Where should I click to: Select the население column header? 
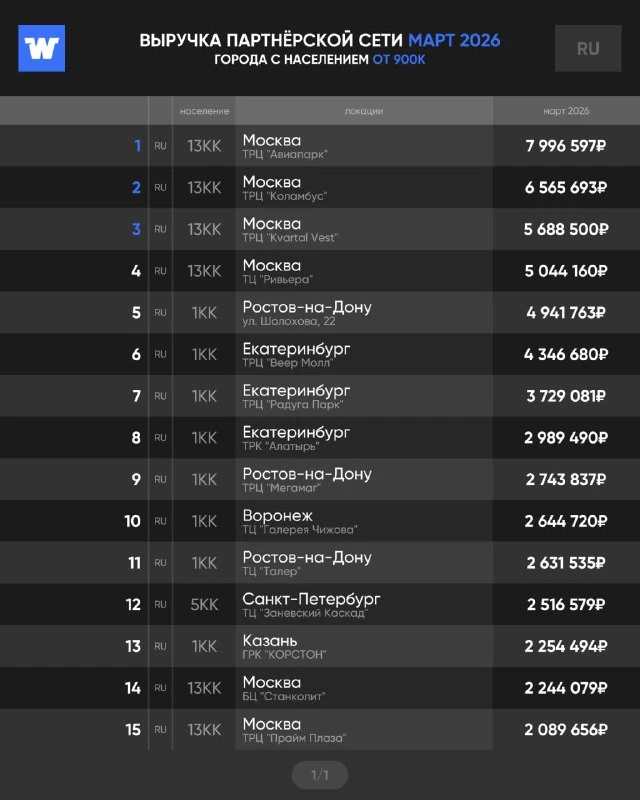point(204,111)
